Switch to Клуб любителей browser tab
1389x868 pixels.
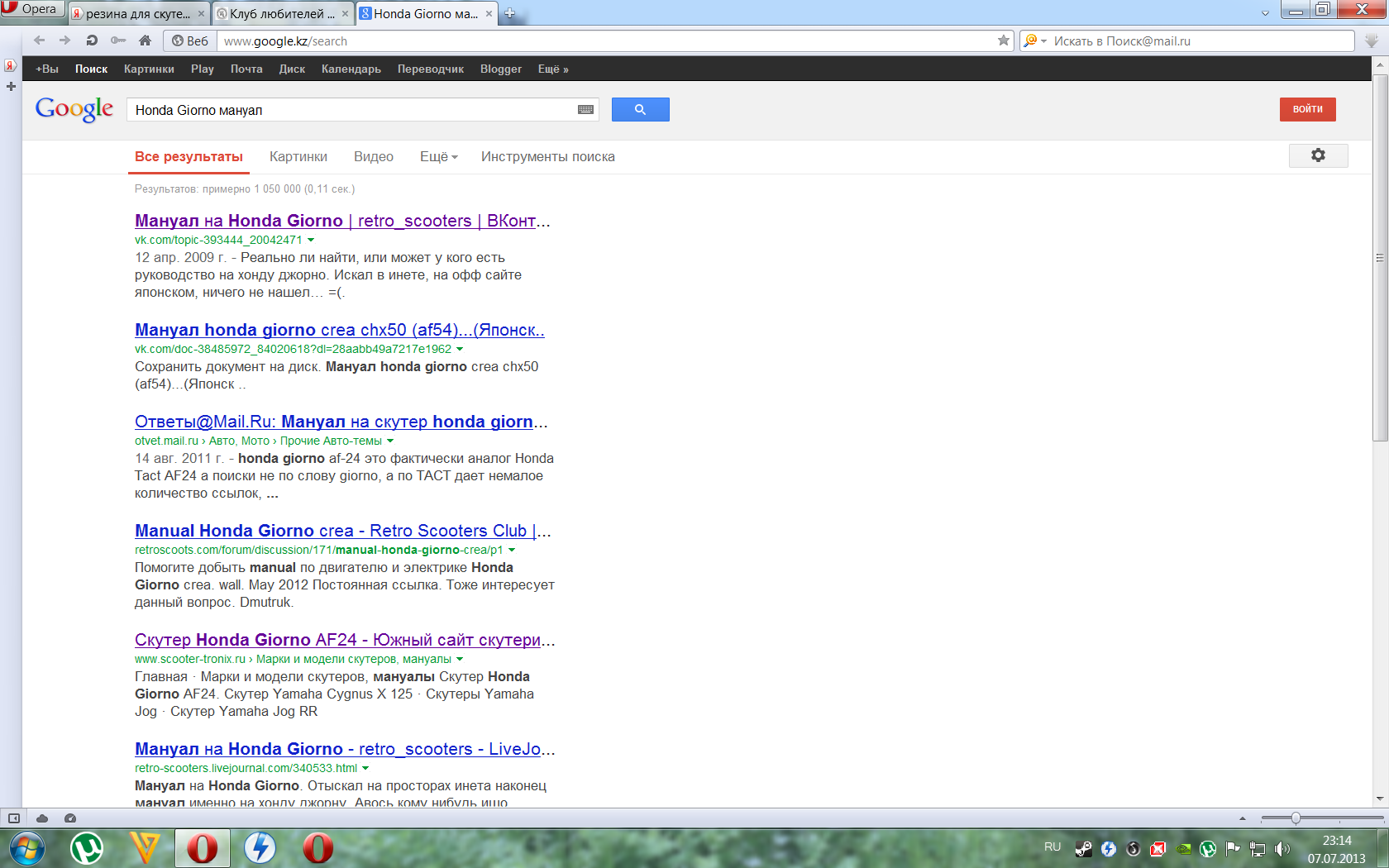281,13
